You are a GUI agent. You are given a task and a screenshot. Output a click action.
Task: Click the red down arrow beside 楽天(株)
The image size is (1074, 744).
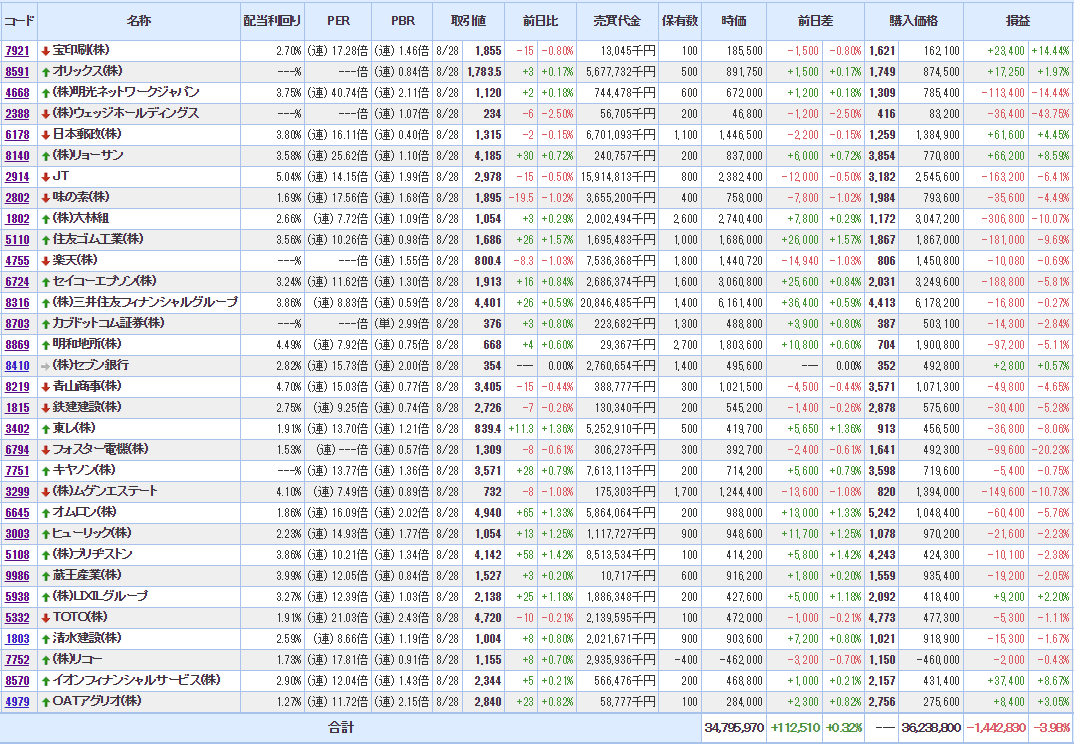tap(46, 260)
